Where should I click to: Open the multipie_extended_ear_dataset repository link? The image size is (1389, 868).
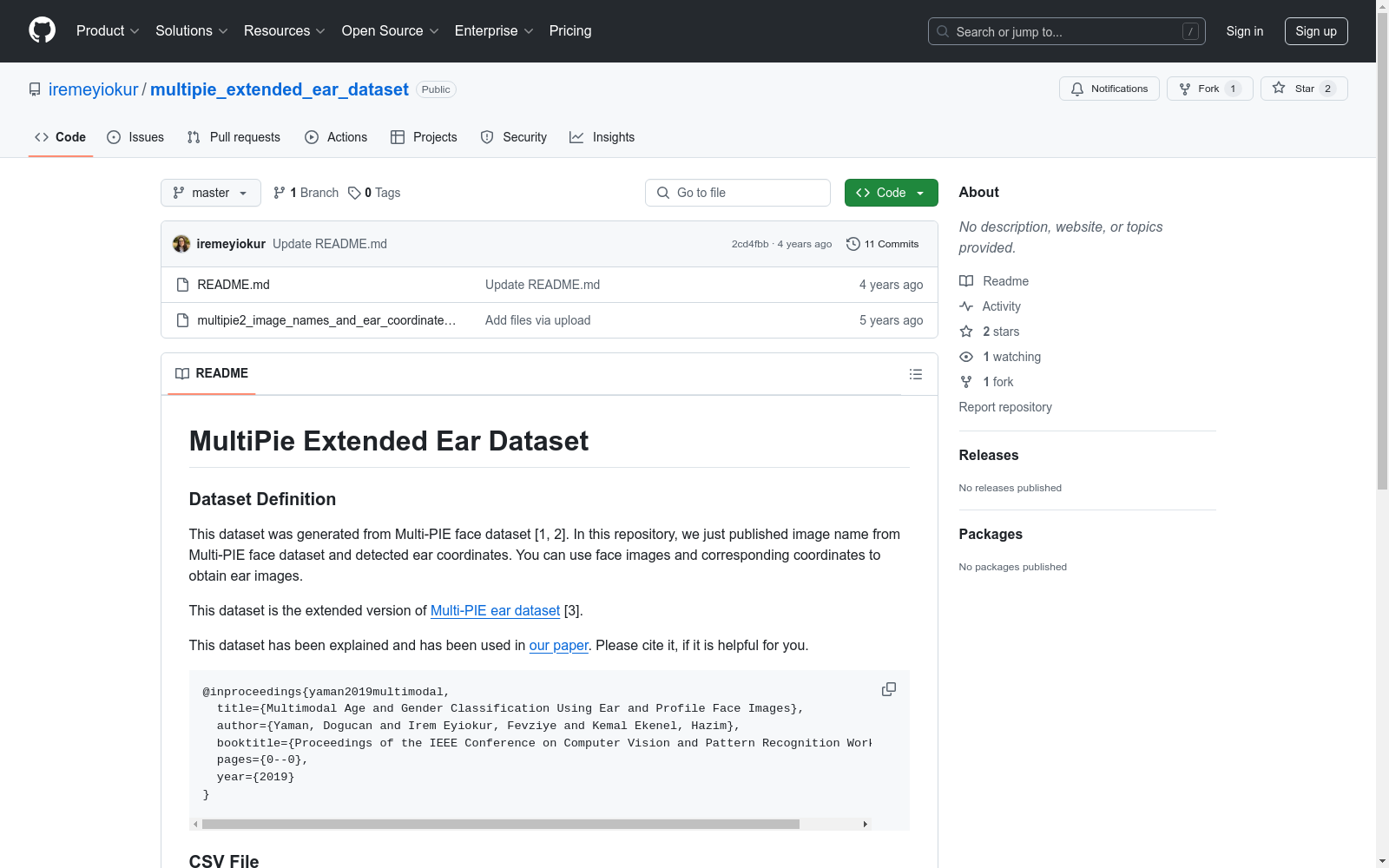pos(279,89)
